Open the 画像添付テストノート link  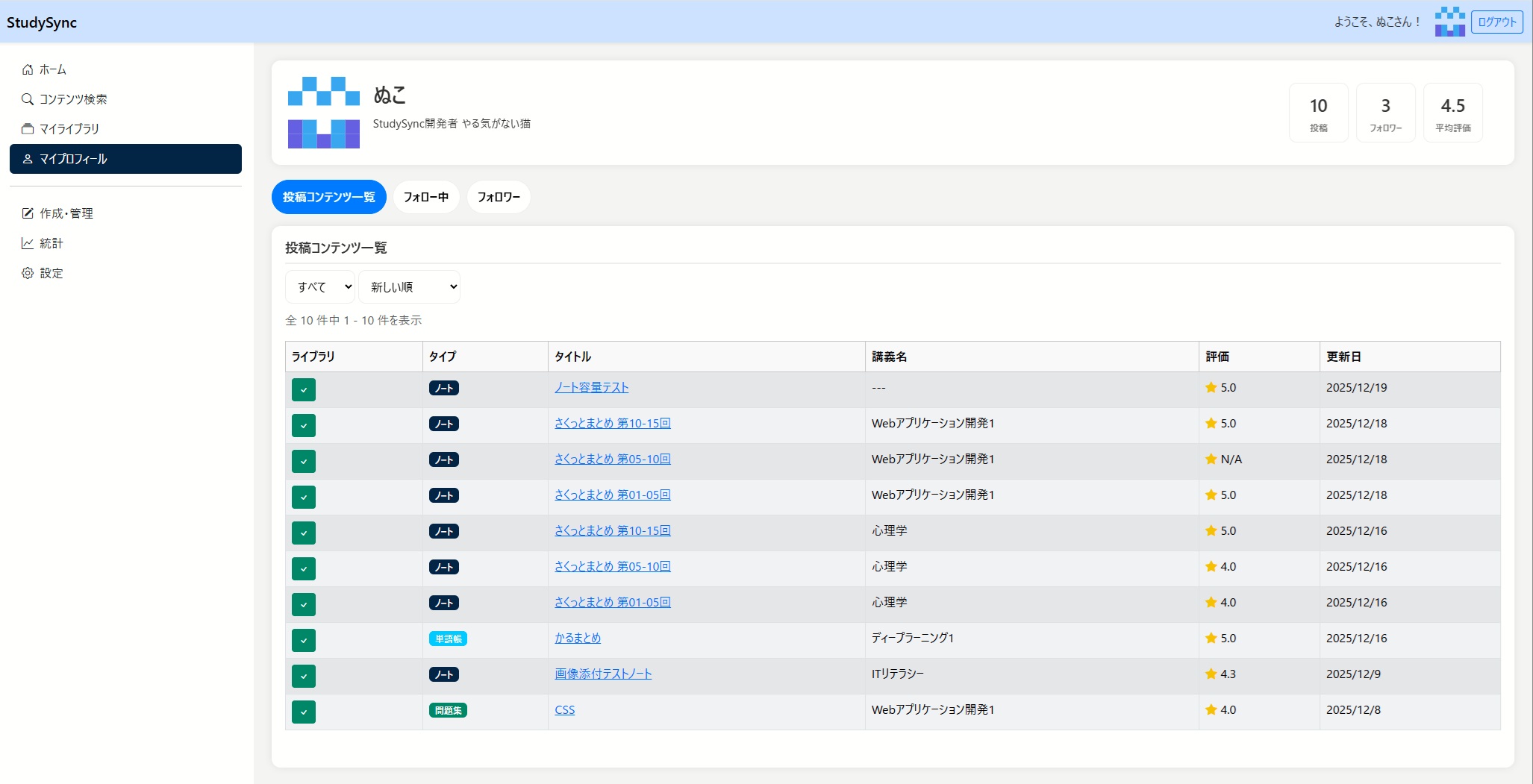pos(603,674)
